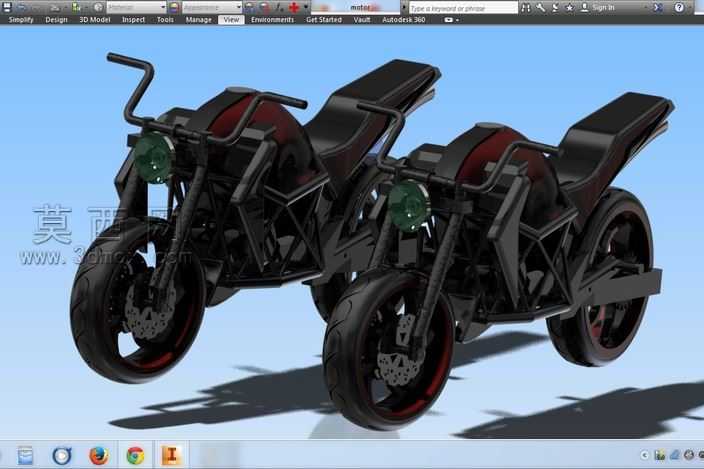Open the Get Started tab
This screenshot has height=469, width=704.
(x=324, y=20)
